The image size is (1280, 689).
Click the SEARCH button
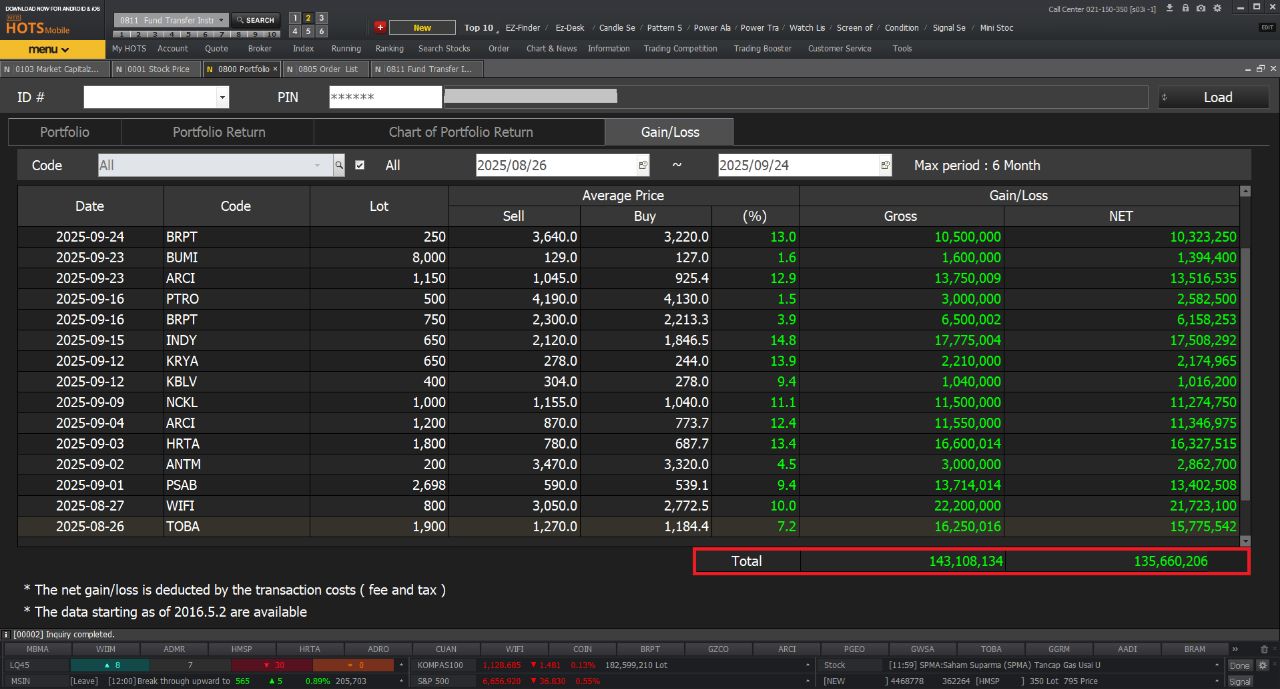tap(256, 20)
